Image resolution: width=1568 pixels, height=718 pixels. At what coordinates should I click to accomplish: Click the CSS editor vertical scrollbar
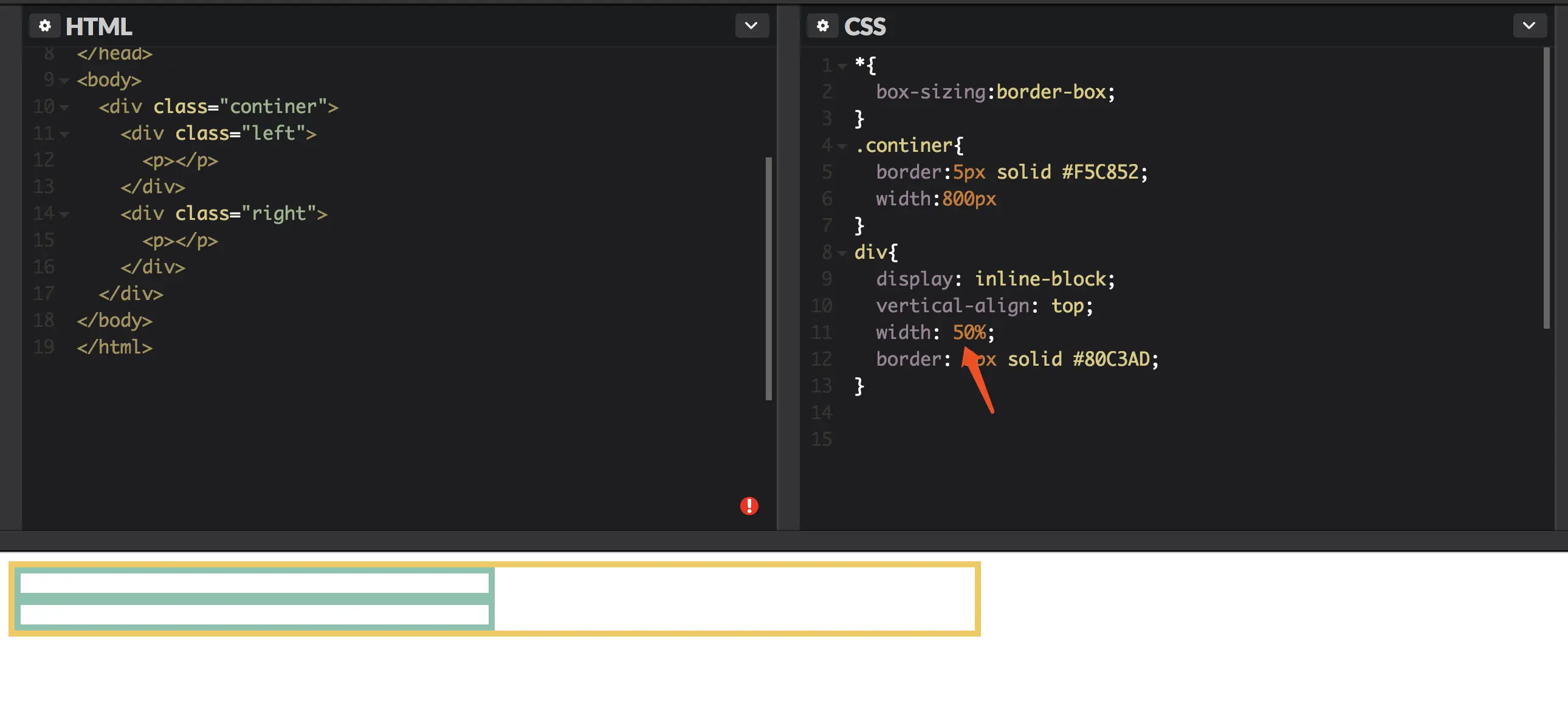(1546, 188)
